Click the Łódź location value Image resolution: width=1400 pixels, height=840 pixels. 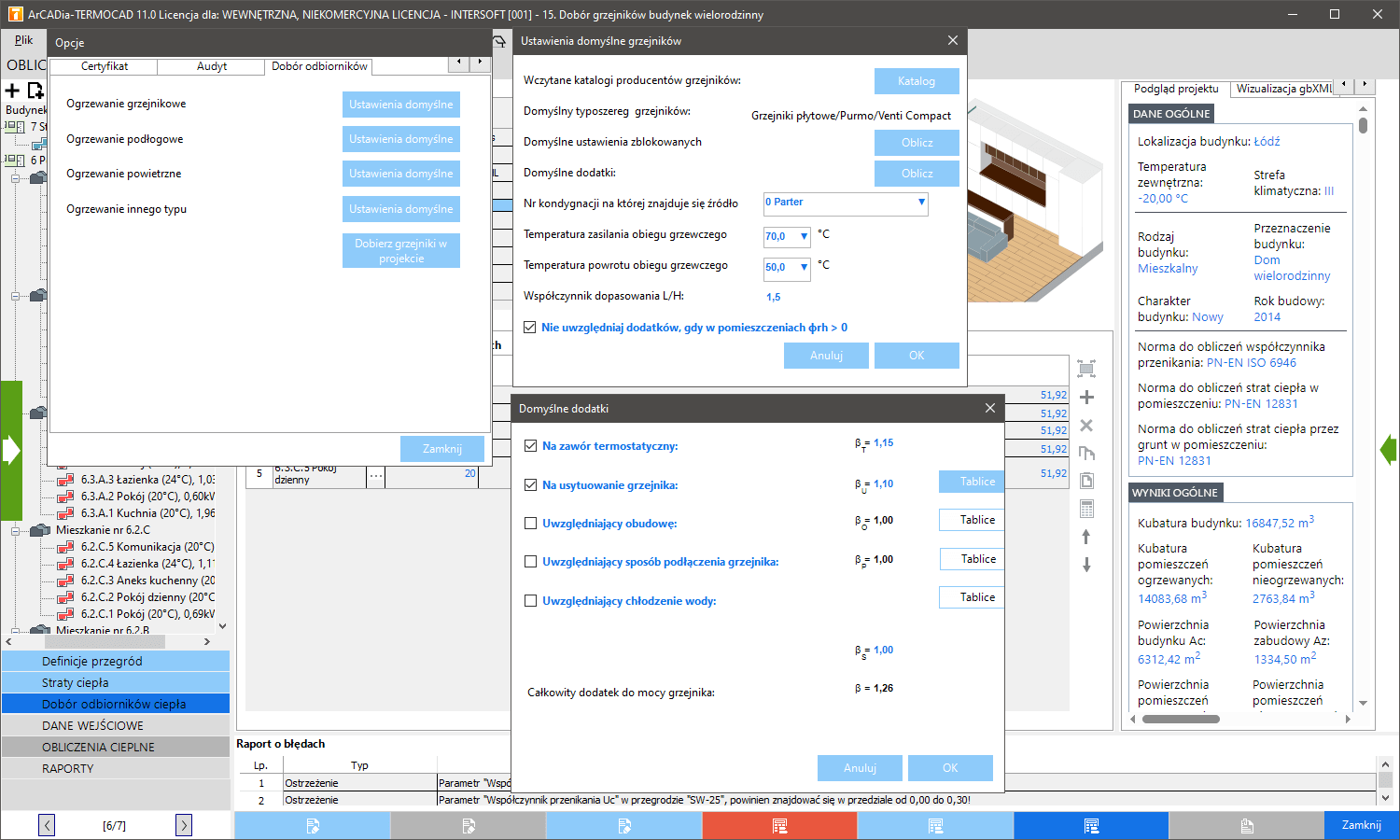coord(1267,142)
